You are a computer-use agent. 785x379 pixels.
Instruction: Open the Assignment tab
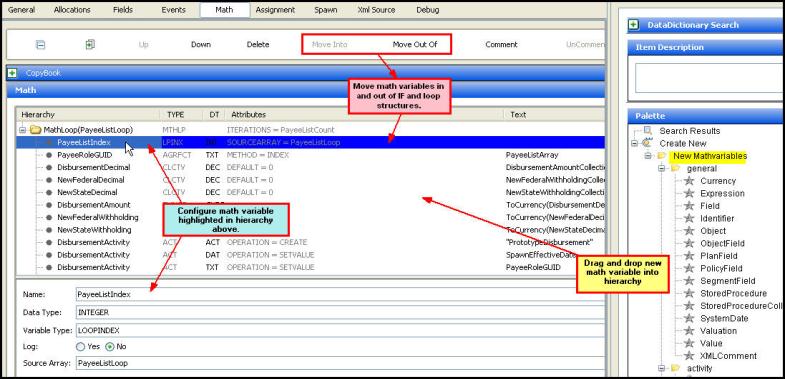coord(275,10)
